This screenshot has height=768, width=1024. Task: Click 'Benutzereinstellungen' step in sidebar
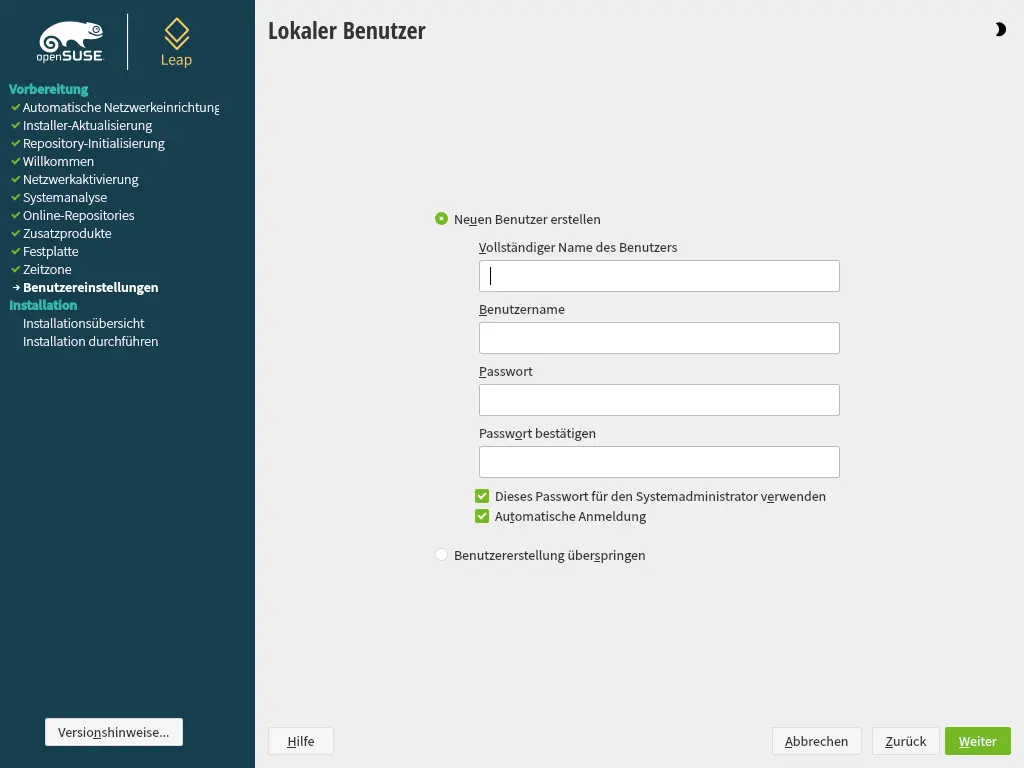90,287
